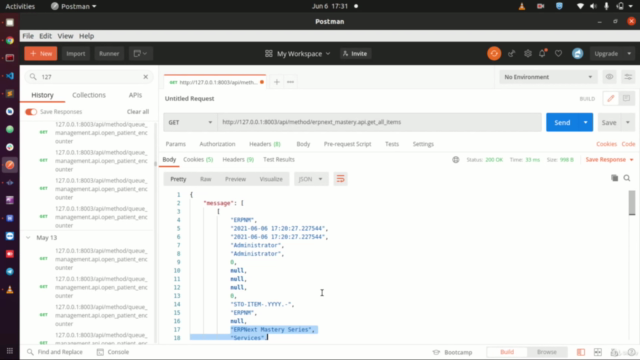Open the JSON format dropdown
This screenshot has width=640, height=360.
point(311,179)
